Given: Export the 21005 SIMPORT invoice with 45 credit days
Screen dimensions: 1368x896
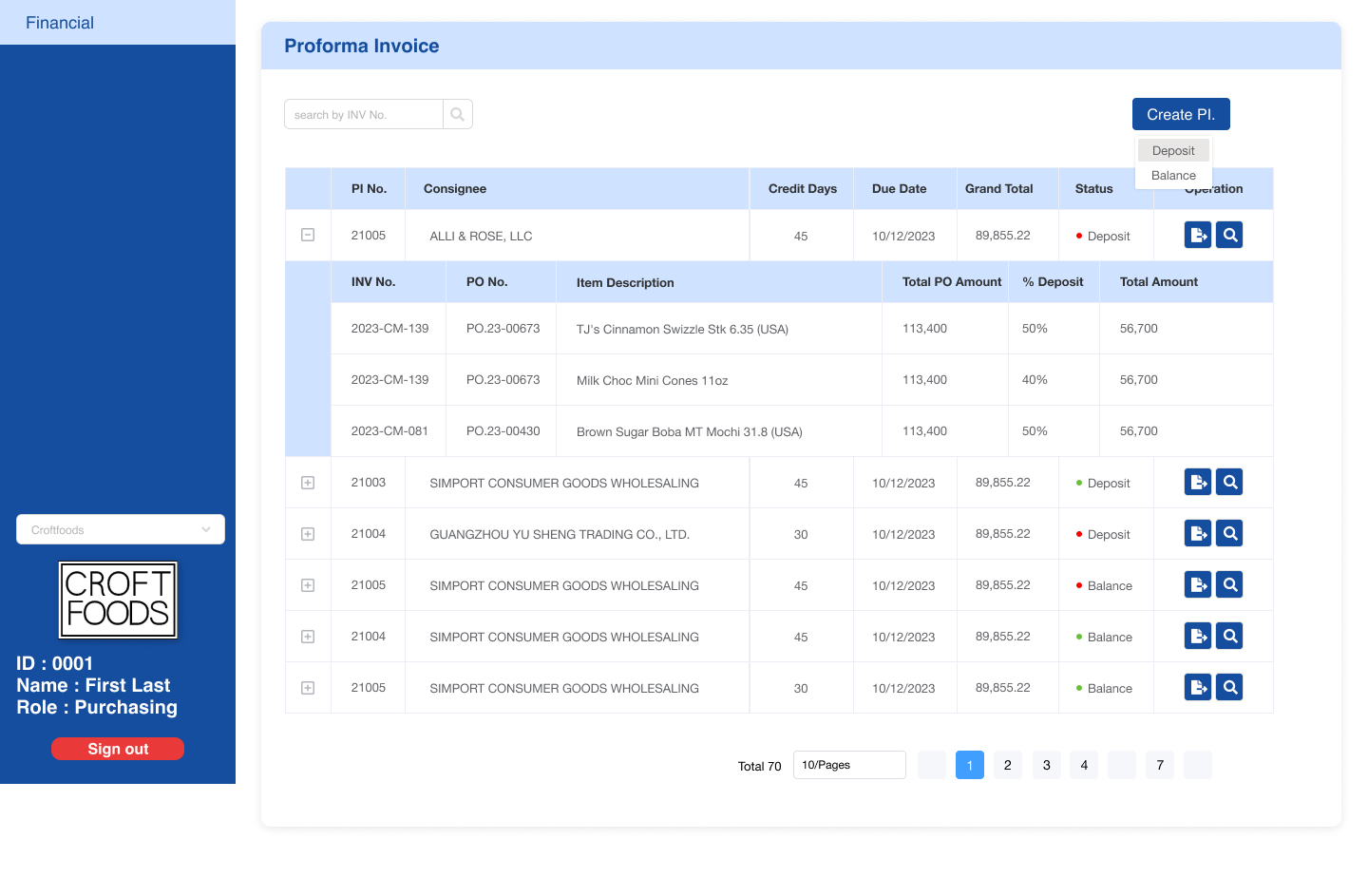Looking at the screenshot, I should [1198, 584].
